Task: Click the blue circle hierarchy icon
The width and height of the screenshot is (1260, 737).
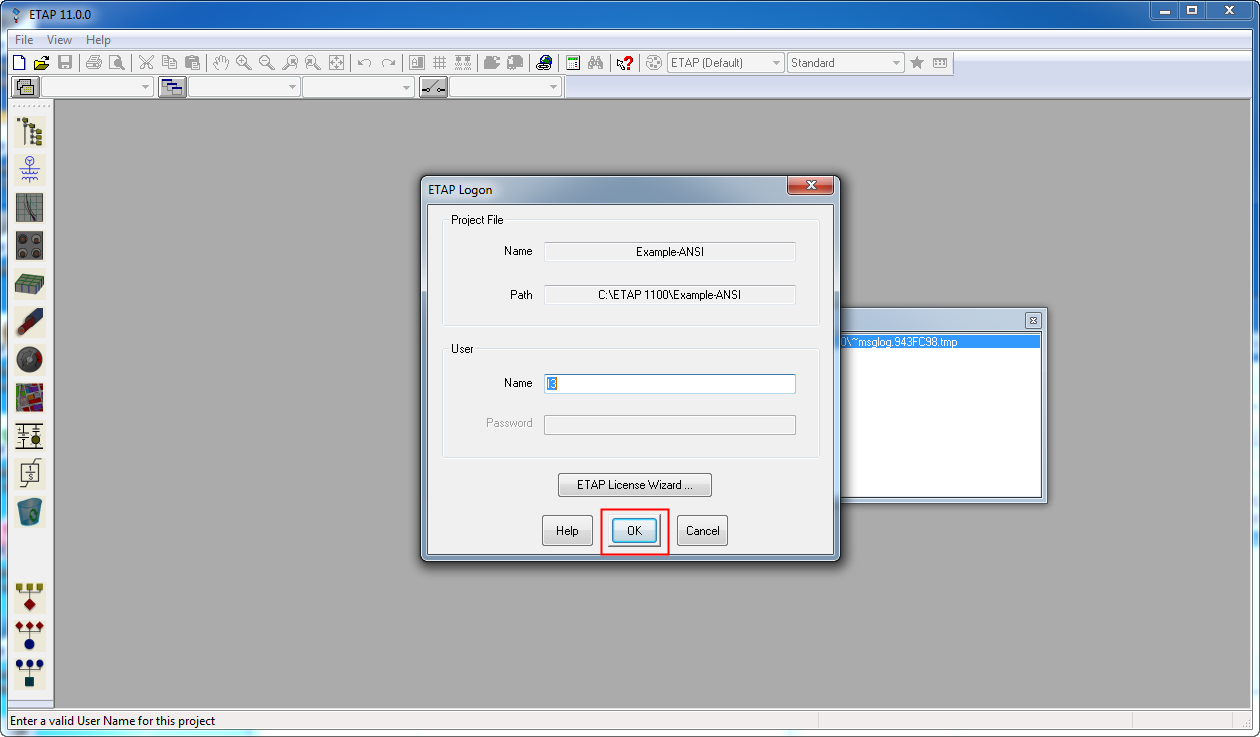Action: pyautogui.click(x=29, y=635)
